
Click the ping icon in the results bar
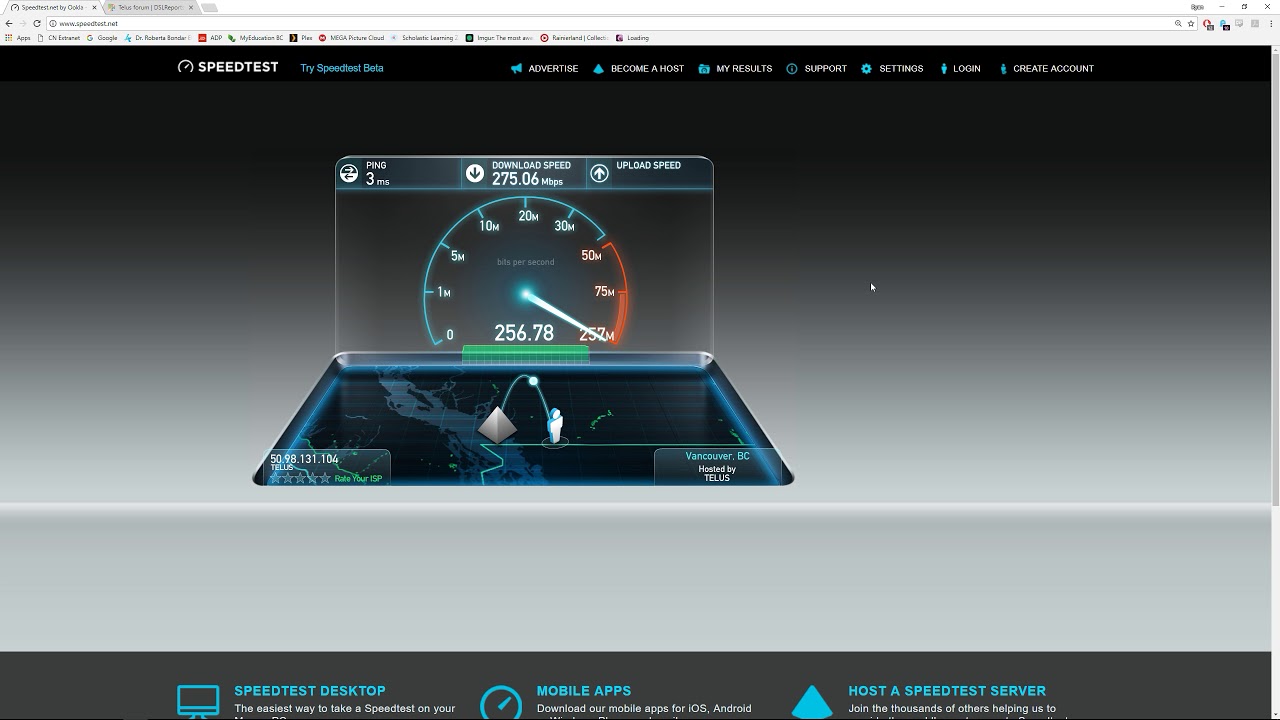(349, 173)
